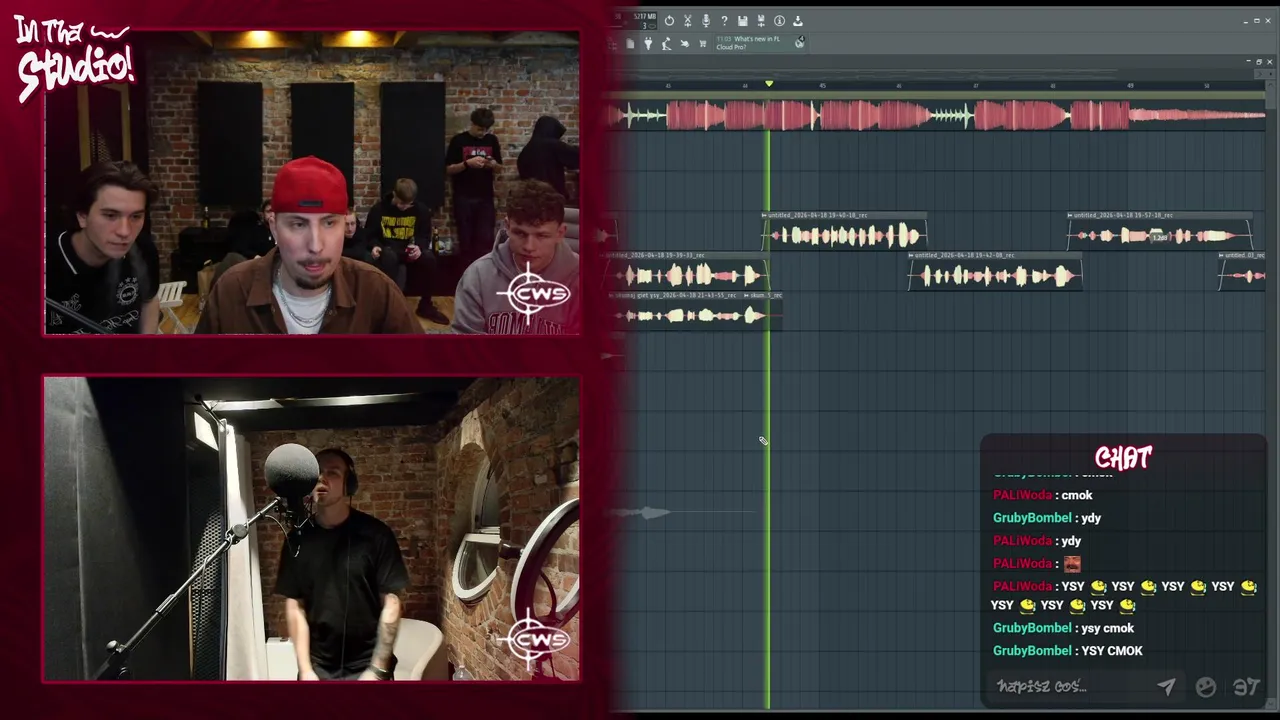
Task: Click the memory usage readout showing 5217 MB
Action: click(644, 16)
